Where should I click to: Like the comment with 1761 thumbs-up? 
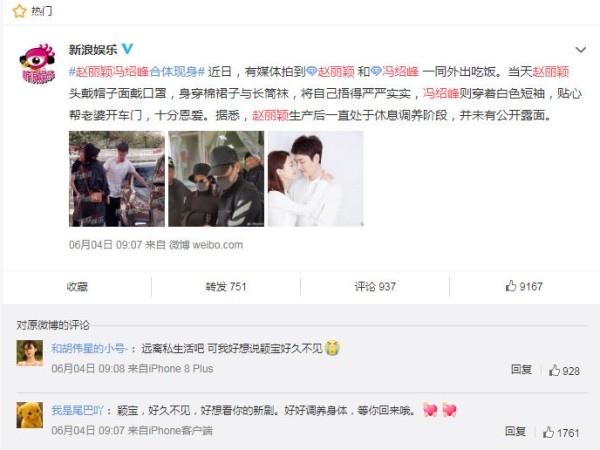click(561, 432)
